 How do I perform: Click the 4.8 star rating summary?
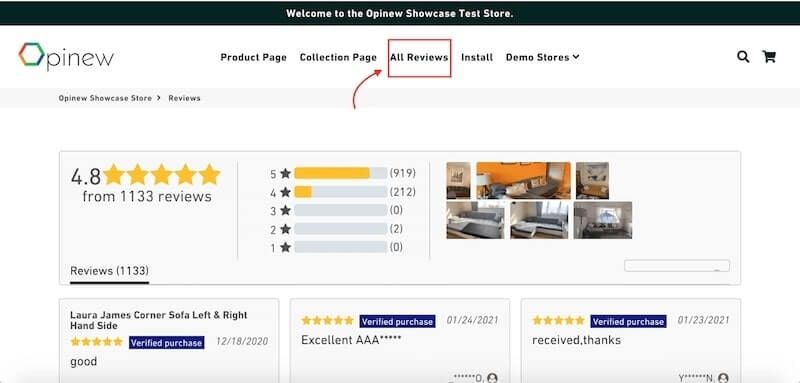145,175
